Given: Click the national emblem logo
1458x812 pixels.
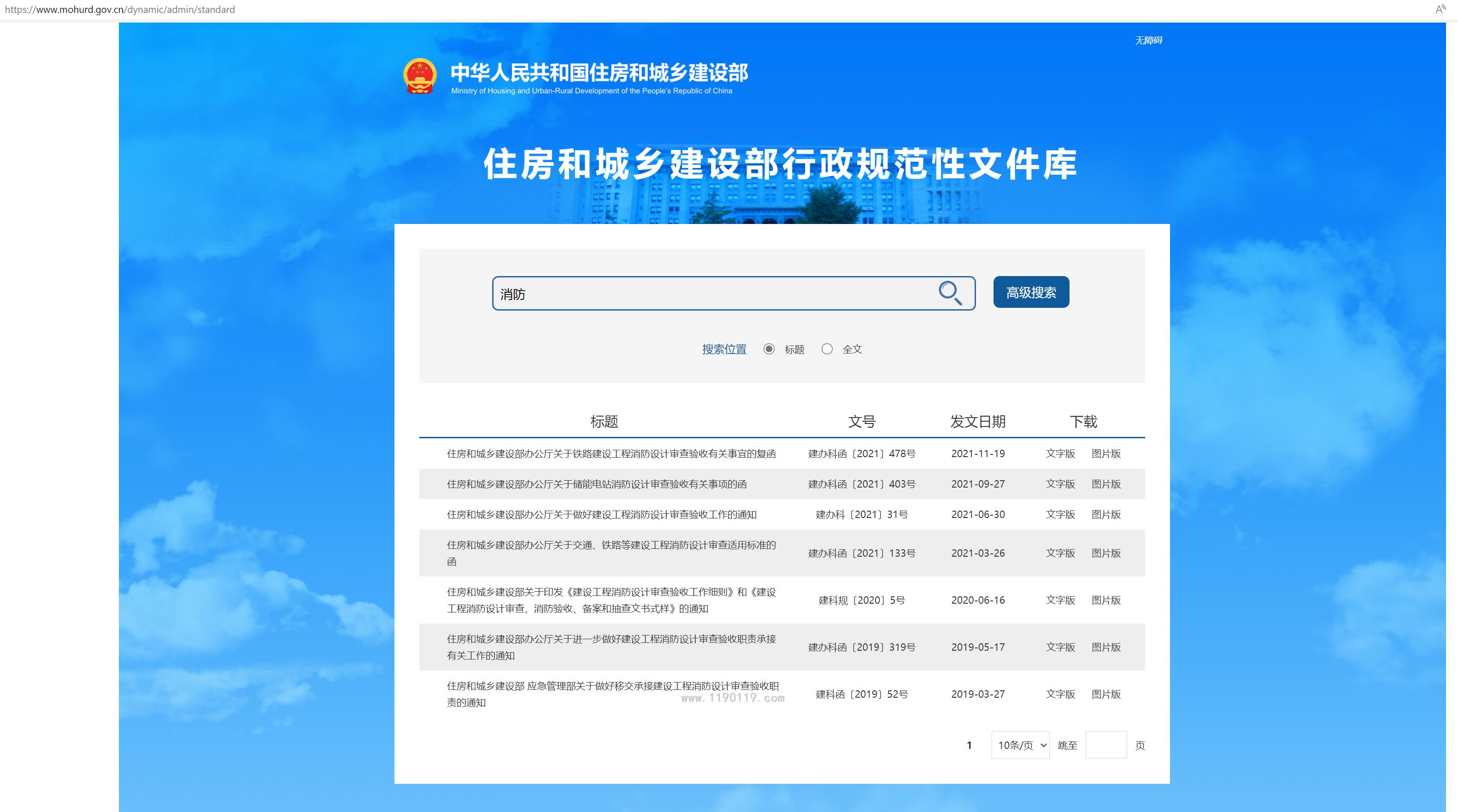Looking at the screenshot, I should 419,76.
